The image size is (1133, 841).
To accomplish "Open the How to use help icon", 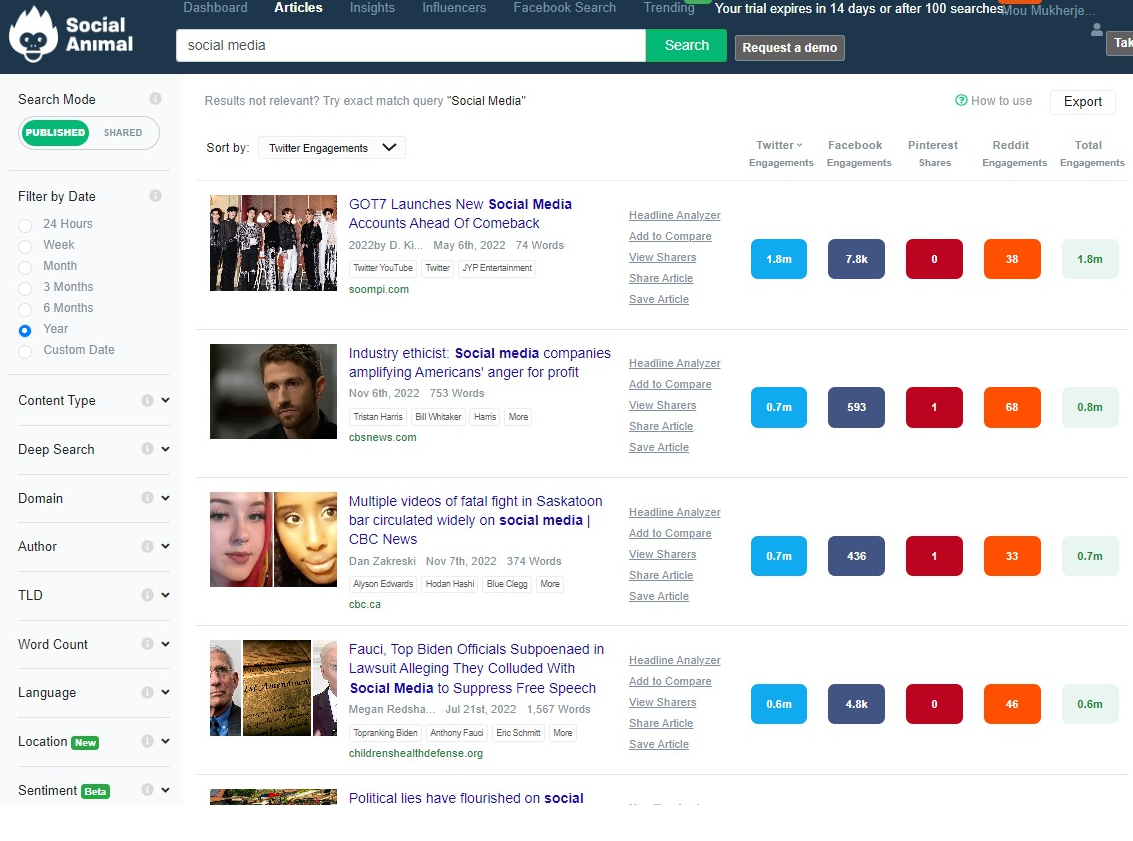I will click(x=961, y=101).
